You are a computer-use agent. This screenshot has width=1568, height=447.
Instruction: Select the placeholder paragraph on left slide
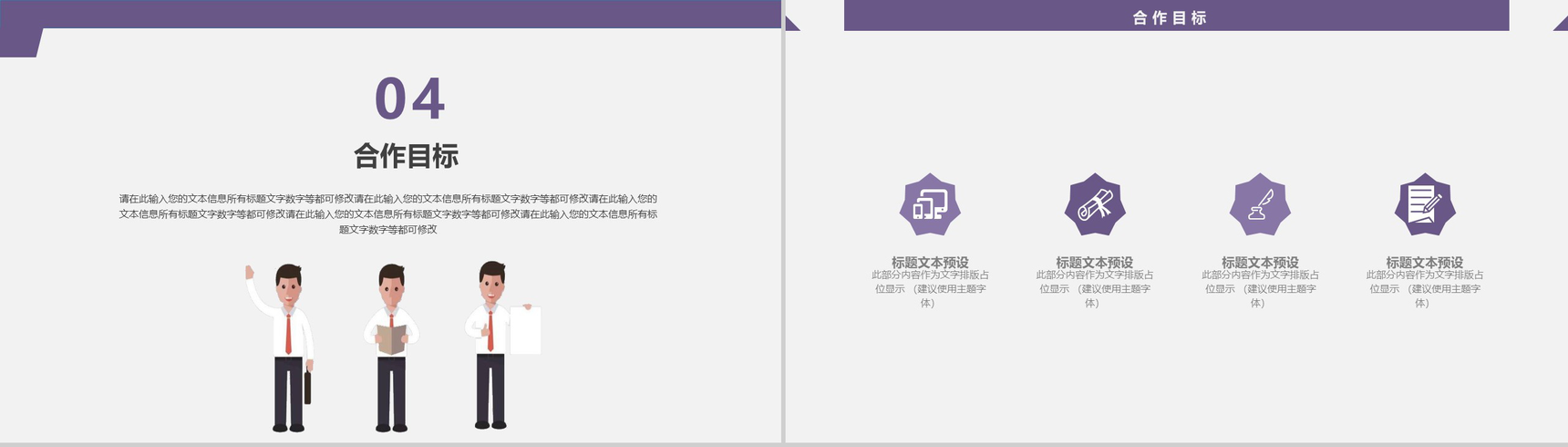pyautogui.click(x=388, y=213)
